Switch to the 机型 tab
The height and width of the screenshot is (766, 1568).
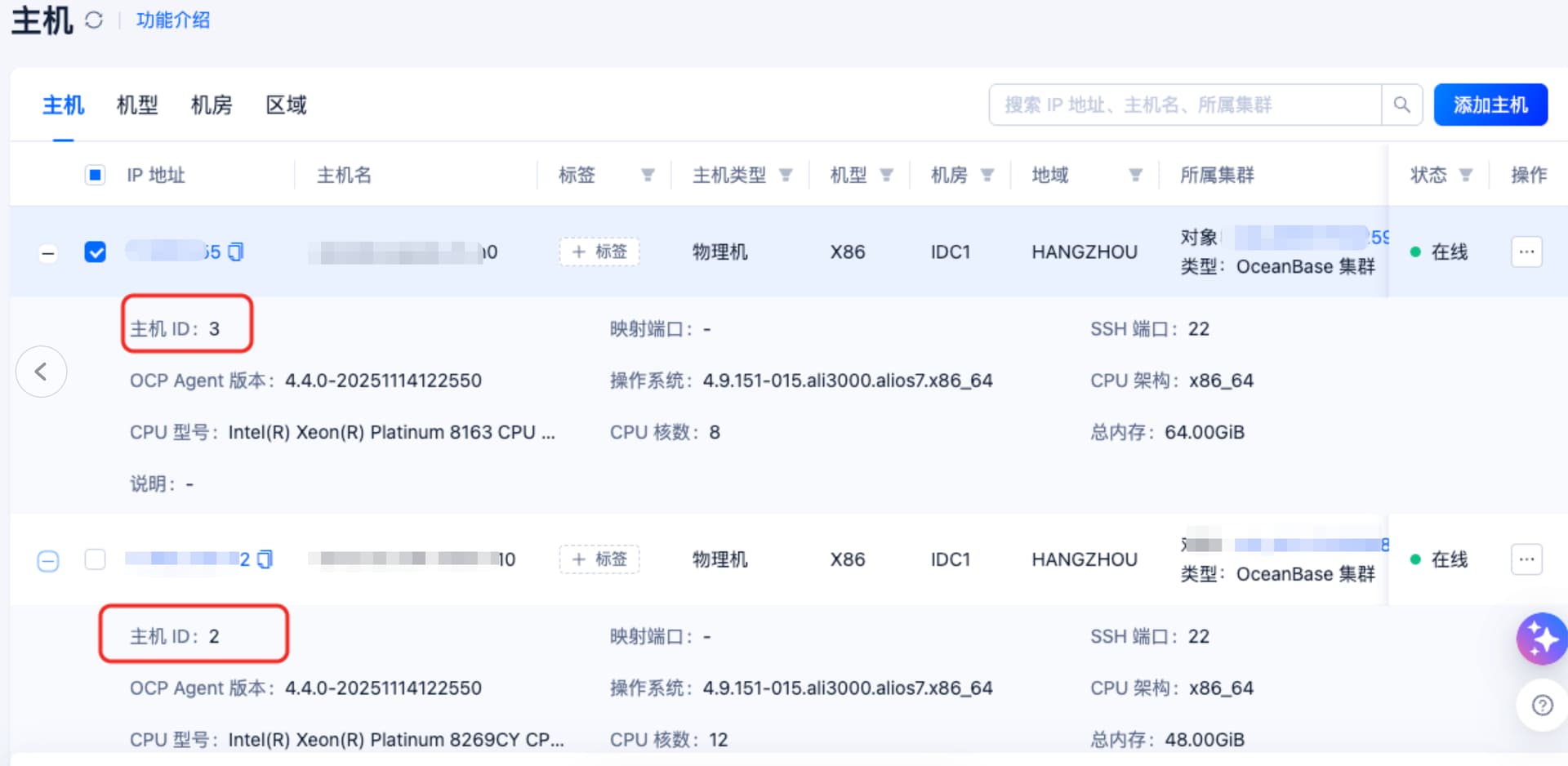pyautogui.click(x=137, y=105)
